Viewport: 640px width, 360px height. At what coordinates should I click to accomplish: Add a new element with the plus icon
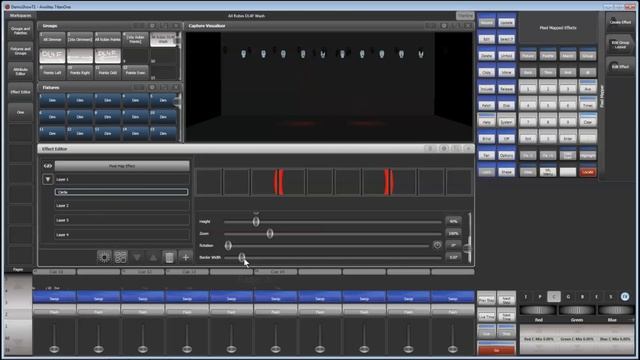point(185,257)
